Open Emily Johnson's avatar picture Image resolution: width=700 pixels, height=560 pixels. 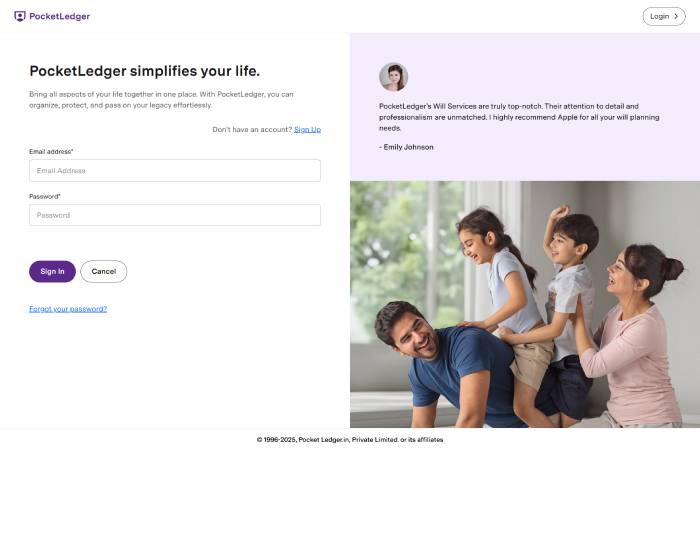tap(393, 77)
